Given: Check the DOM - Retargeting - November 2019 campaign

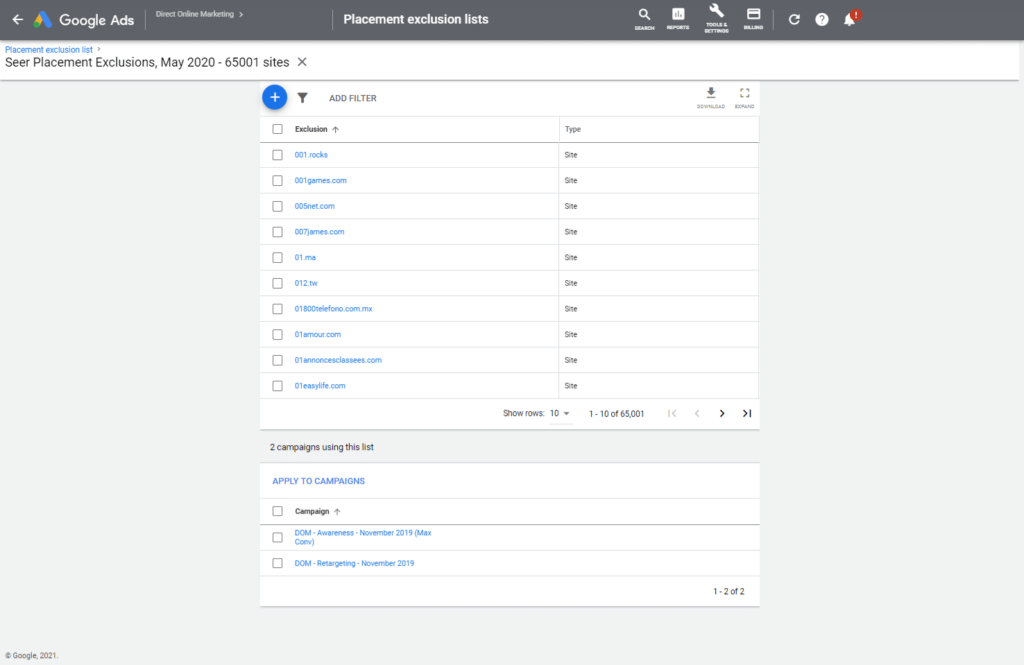Looking at the screenshot, I should point(277,563).
